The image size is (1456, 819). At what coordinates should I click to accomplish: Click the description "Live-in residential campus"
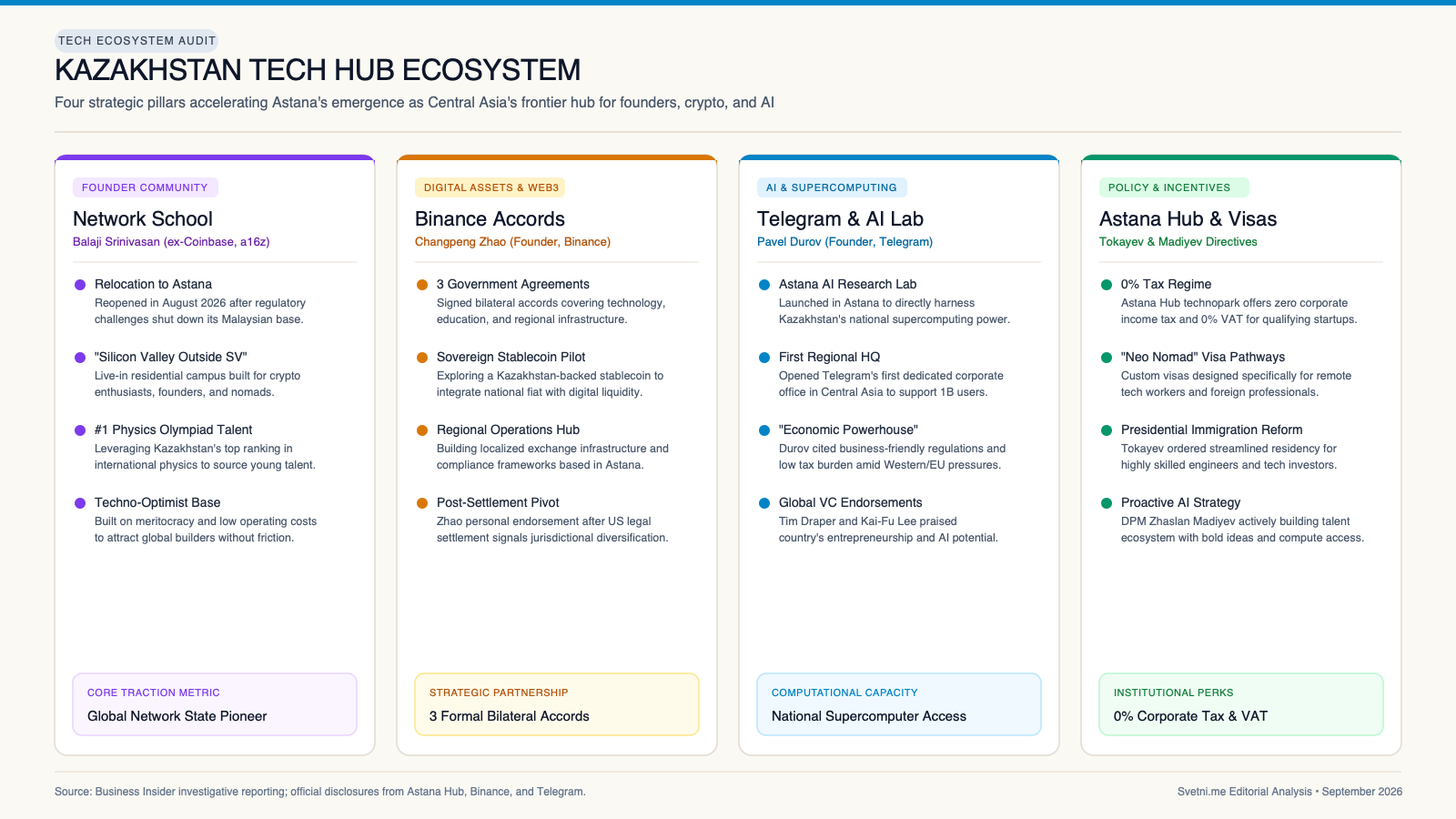(x=197, y=384)
